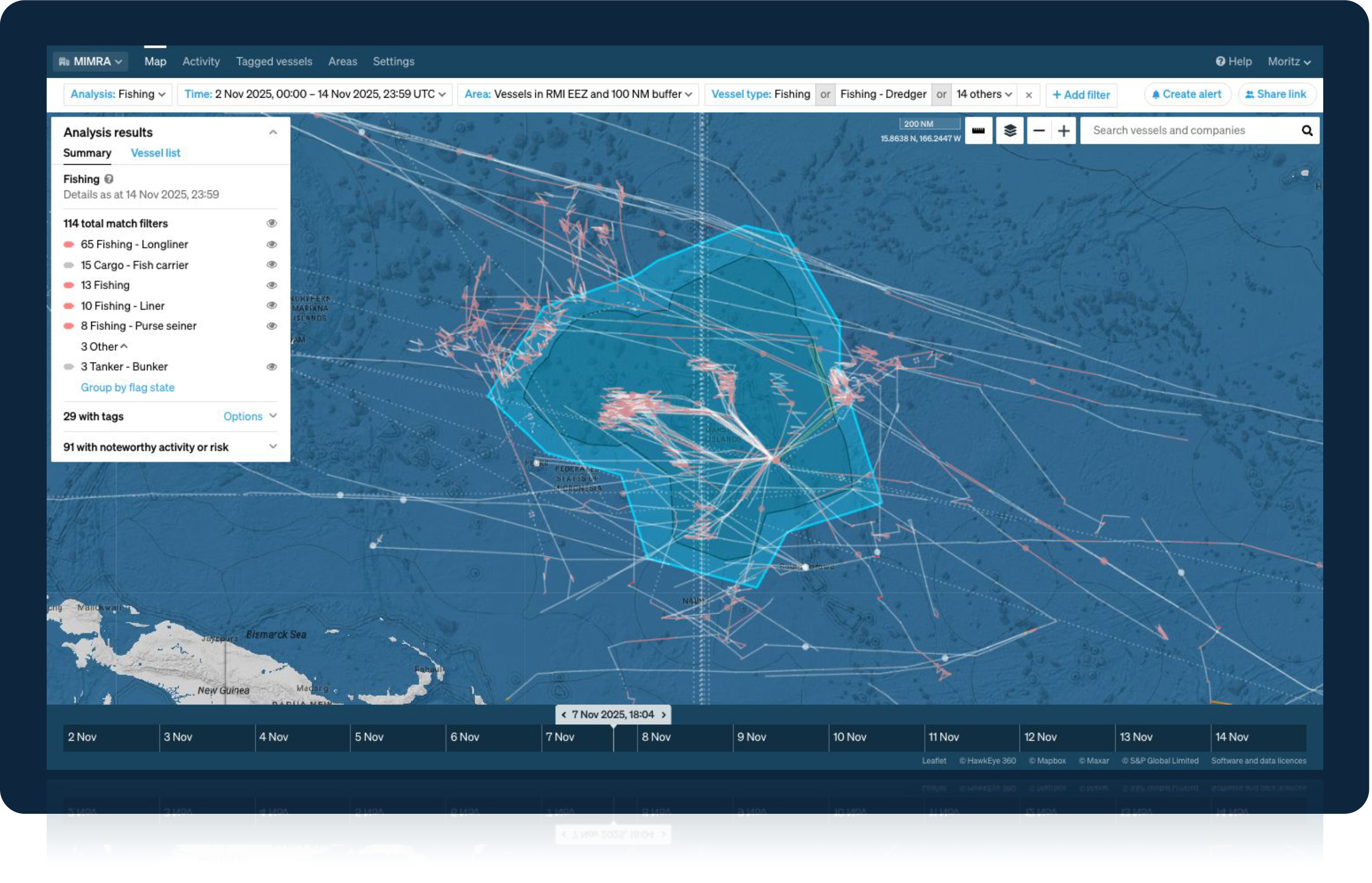The width and height of the screenshot is (1372, 883).
Task: Open the MIMRA organization dropdown
Action: pyautogui.click(x=91, y=61)
